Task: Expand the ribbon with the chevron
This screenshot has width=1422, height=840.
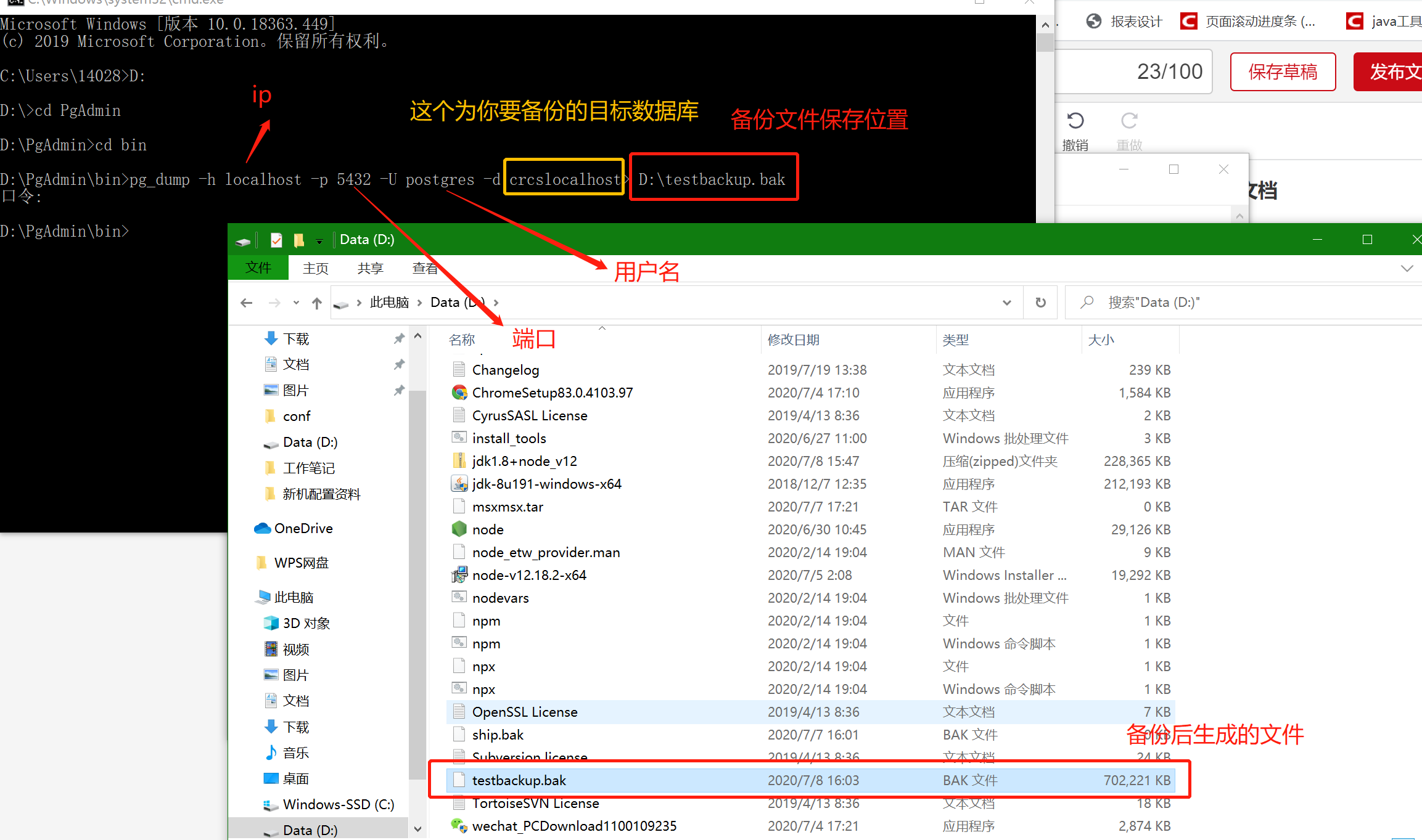Action: point(1407,268)
